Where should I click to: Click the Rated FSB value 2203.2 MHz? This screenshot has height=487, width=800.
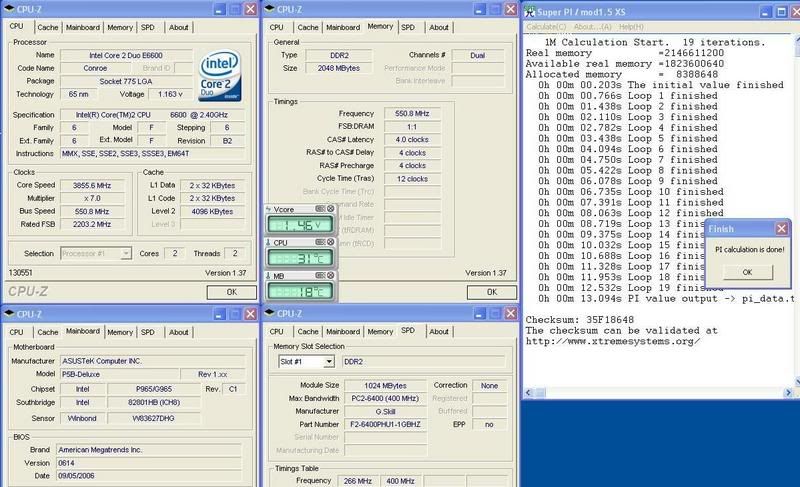click(x=92, y=224)
